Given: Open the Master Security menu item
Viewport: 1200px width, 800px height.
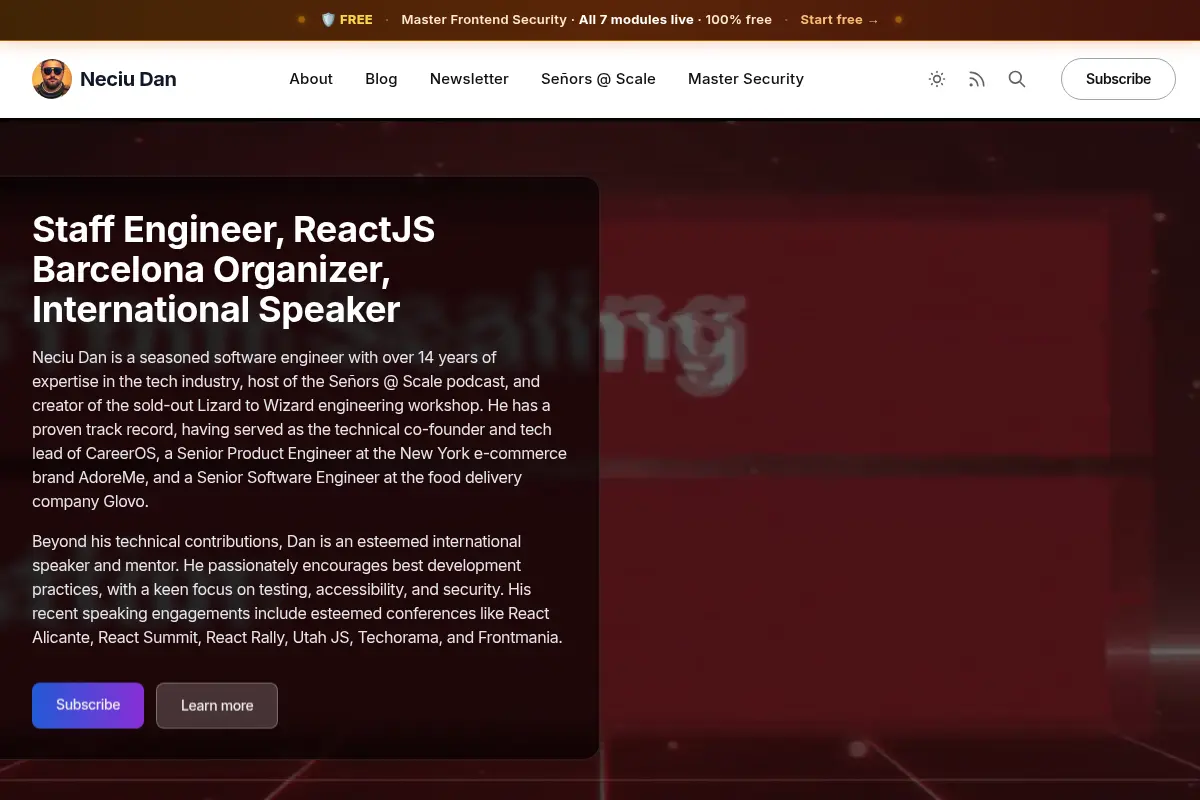Looking at the screenshot, I should 746,79.
